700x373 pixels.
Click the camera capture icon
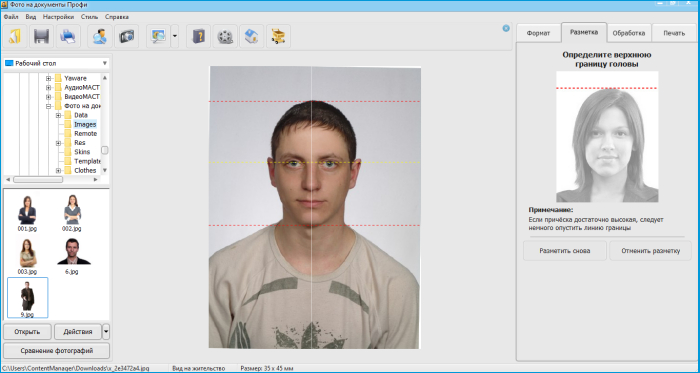(x=127, y=37)
